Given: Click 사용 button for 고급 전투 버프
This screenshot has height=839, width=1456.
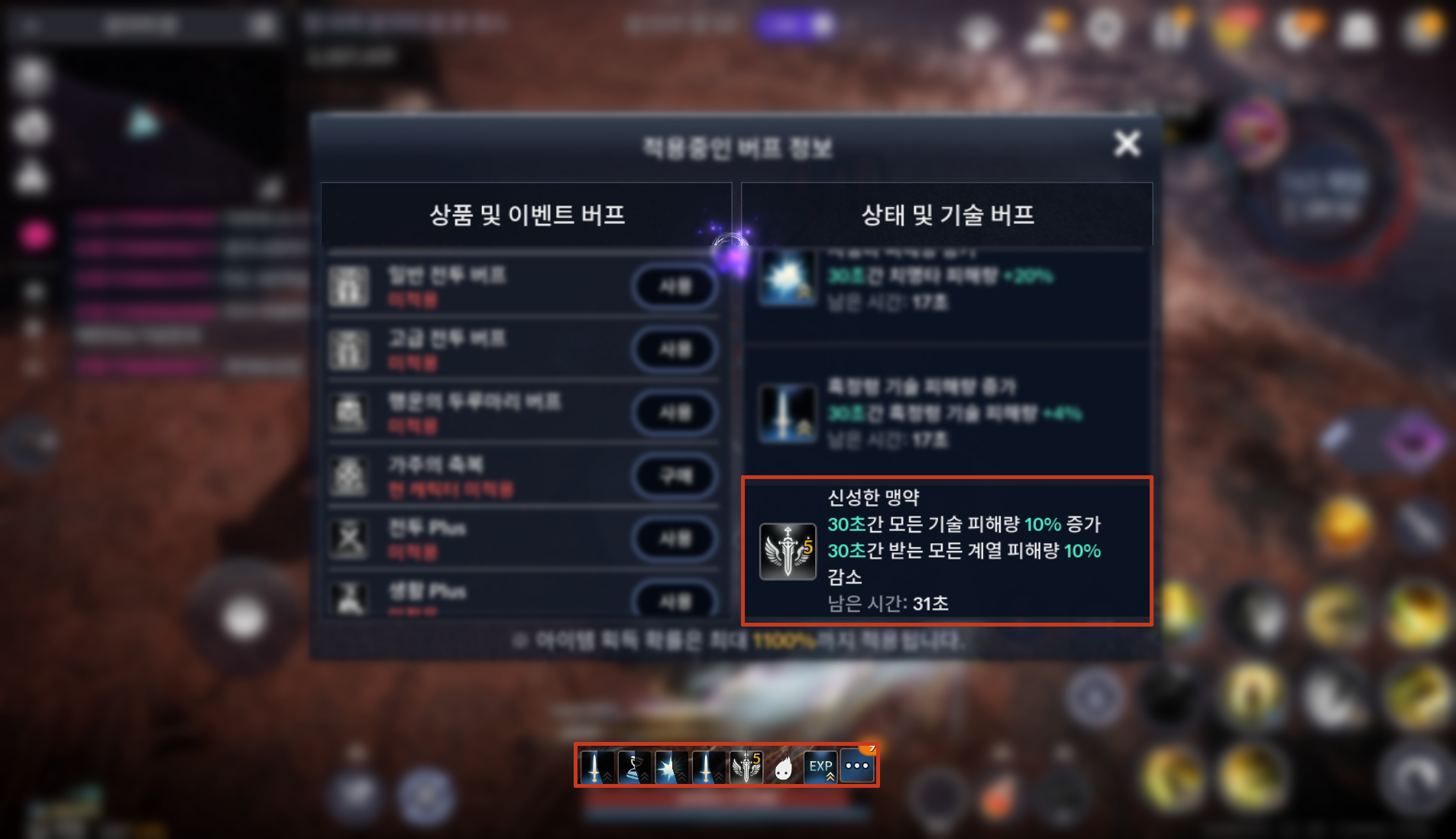Looking at the screenshot, I should coord(675,350).
